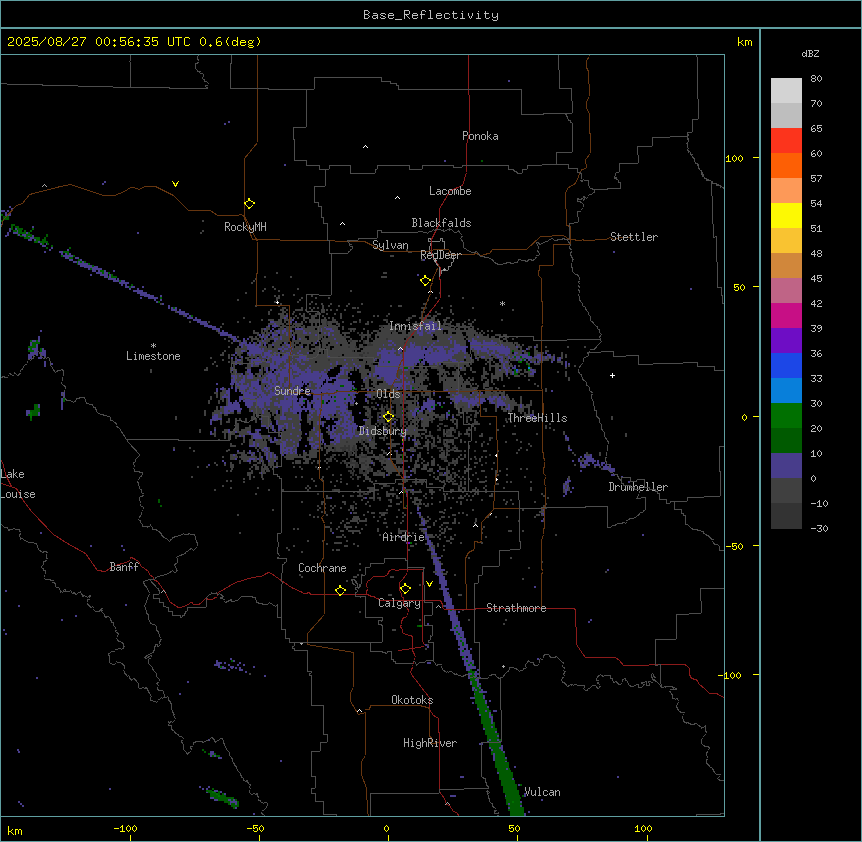Viewport: 862px width, 842px height.
Task: Click the Limestone label
Action: (x=153, y=356)
